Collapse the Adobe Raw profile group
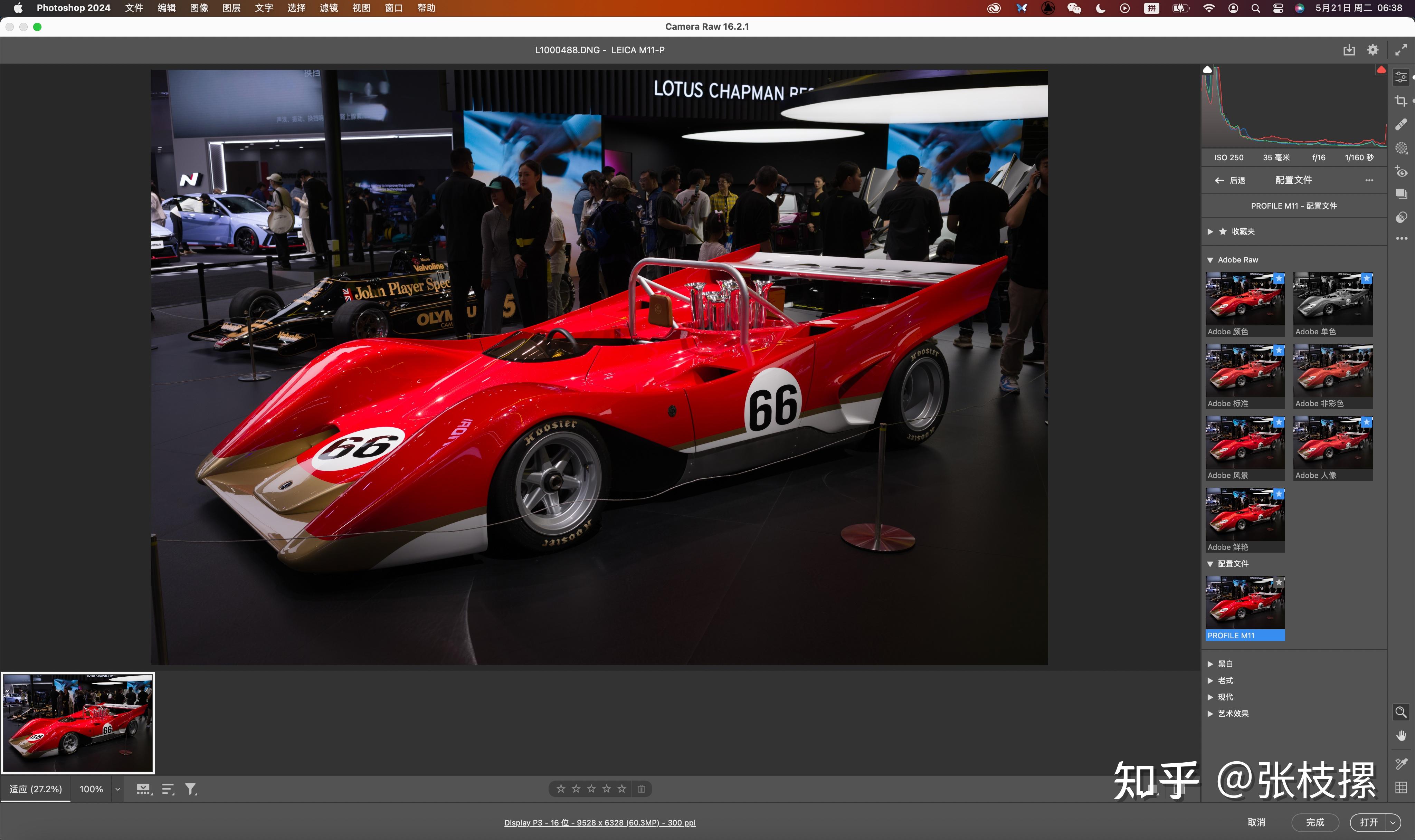Viewport: 1415px width, 840px height. click(x=1210, y=260)
